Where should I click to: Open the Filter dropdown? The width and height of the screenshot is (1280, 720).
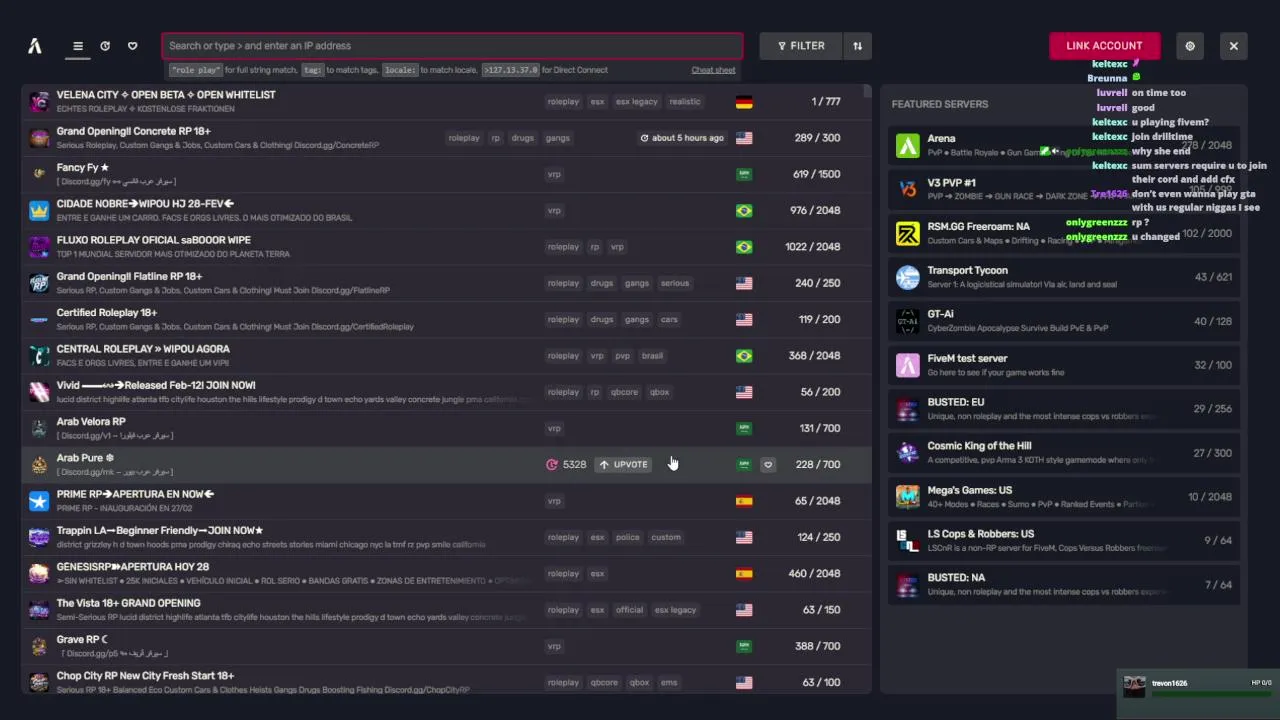pos(801,46)
